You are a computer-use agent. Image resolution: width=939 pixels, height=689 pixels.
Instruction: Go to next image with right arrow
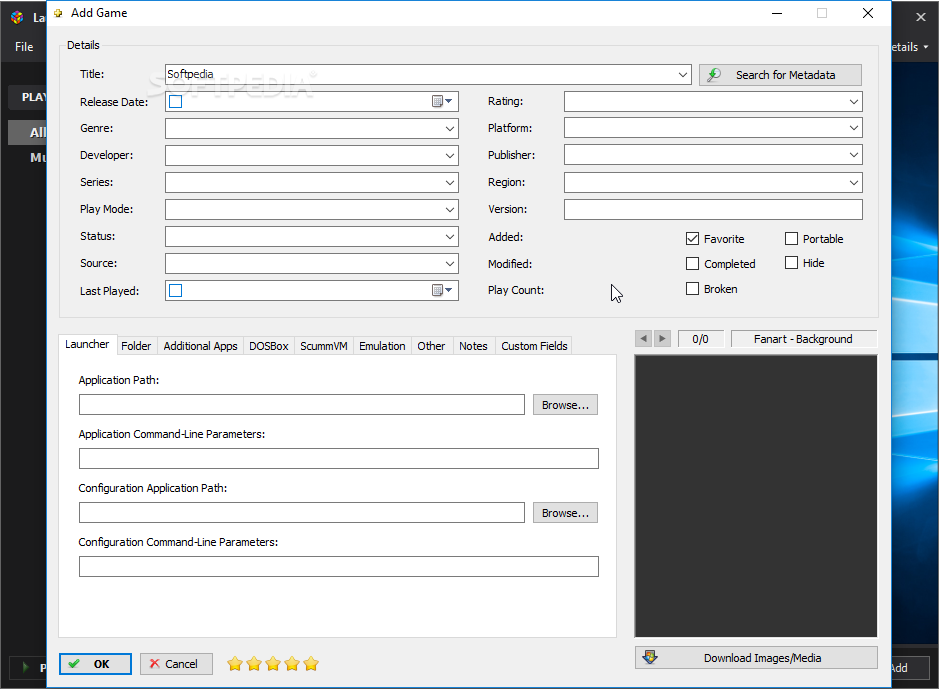[662, 339]
